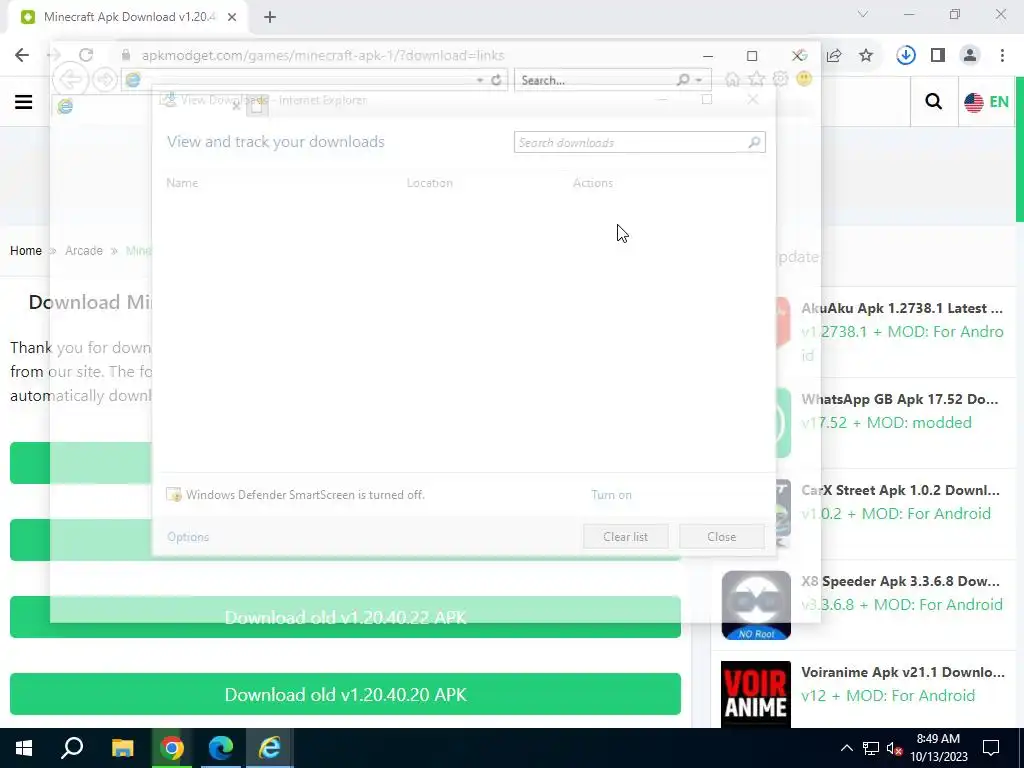Expand Internet Explorer address bar dropdown arrow

[x=480, y=80]
